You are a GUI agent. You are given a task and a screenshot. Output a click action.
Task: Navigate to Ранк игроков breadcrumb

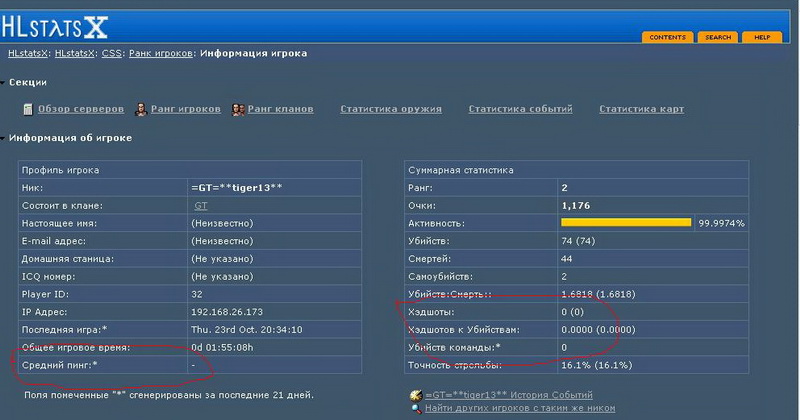(160, 53)
